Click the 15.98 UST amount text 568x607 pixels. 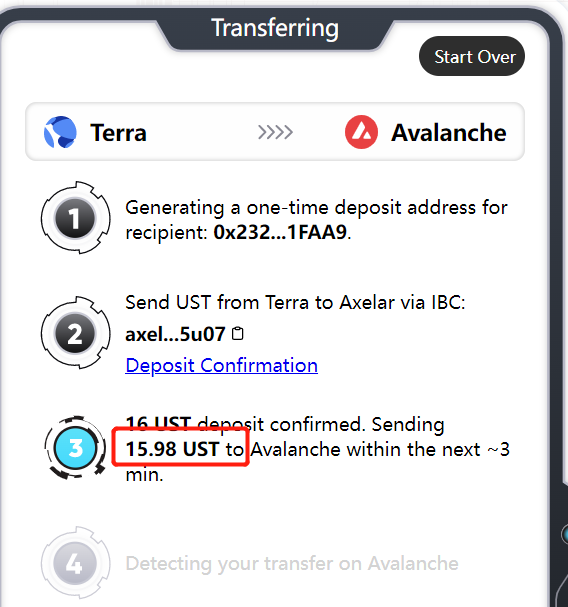(173, 449)
